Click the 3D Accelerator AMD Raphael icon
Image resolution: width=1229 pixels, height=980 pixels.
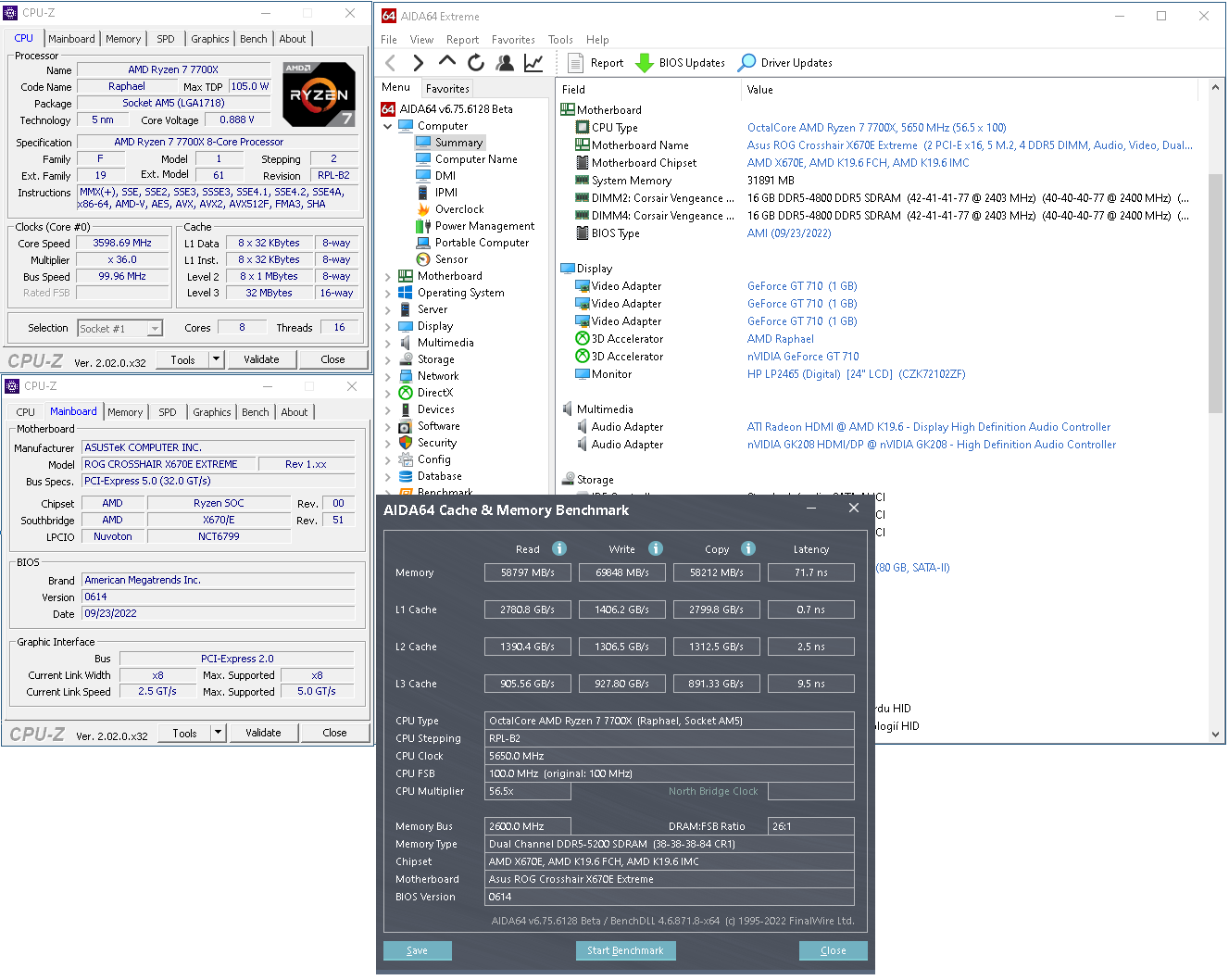click(x=583, y=339)
